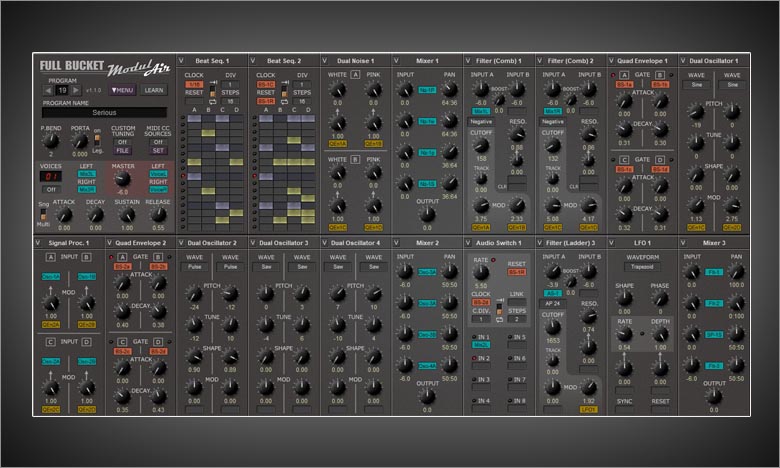Open the V dropdown of Dual Noise 1
Image resolution: width=780 pixels, height=468 pixels.
(324, 61)
